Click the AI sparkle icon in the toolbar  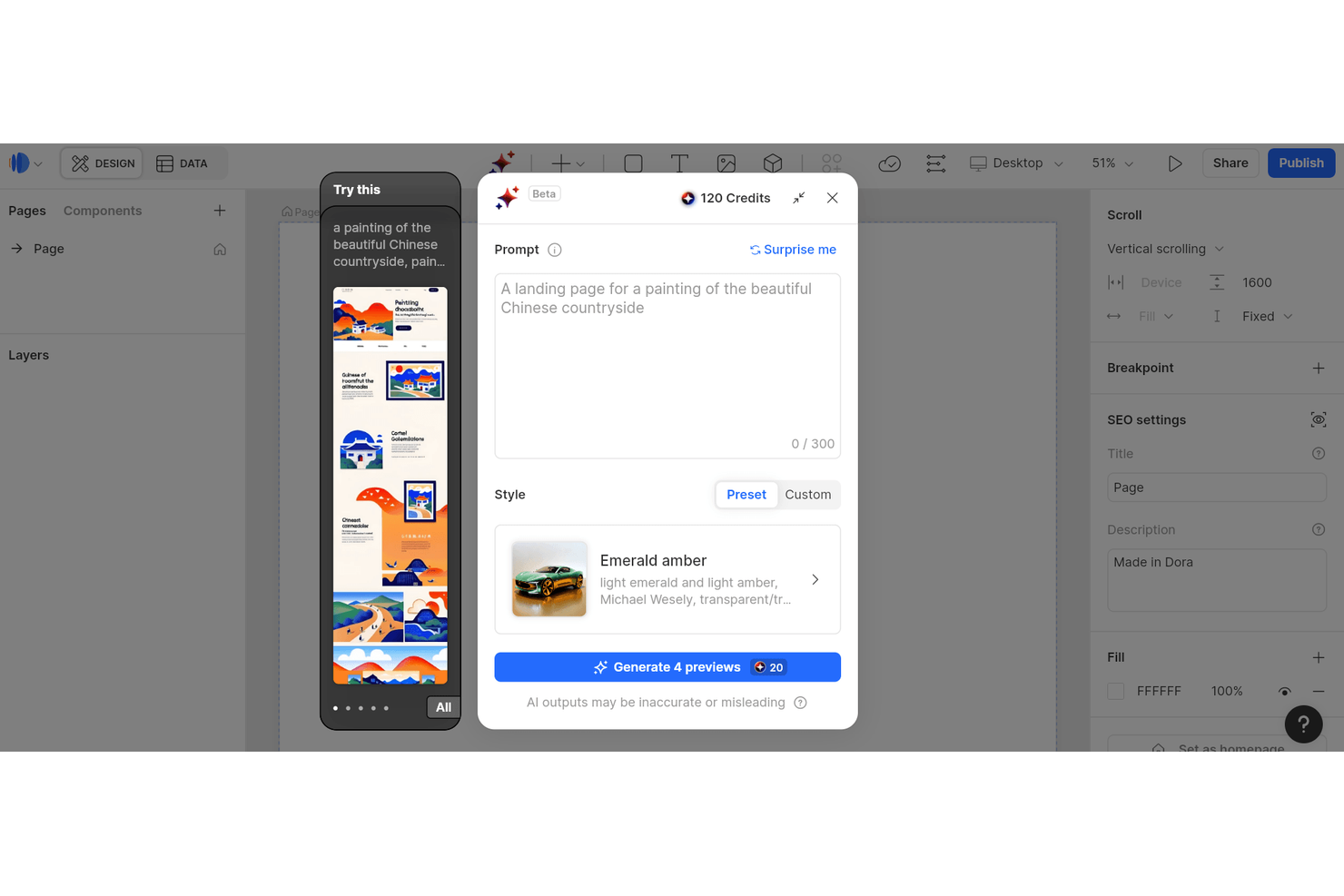tap(502, 162)
